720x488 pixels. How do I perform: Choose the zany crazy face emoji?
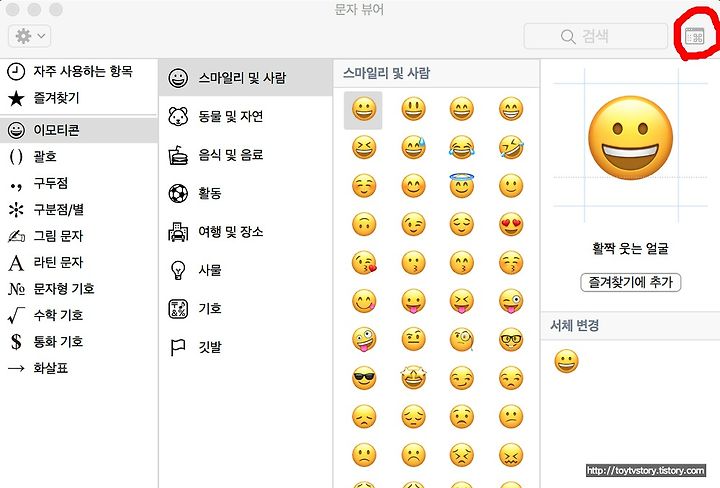tap(364, 340)
